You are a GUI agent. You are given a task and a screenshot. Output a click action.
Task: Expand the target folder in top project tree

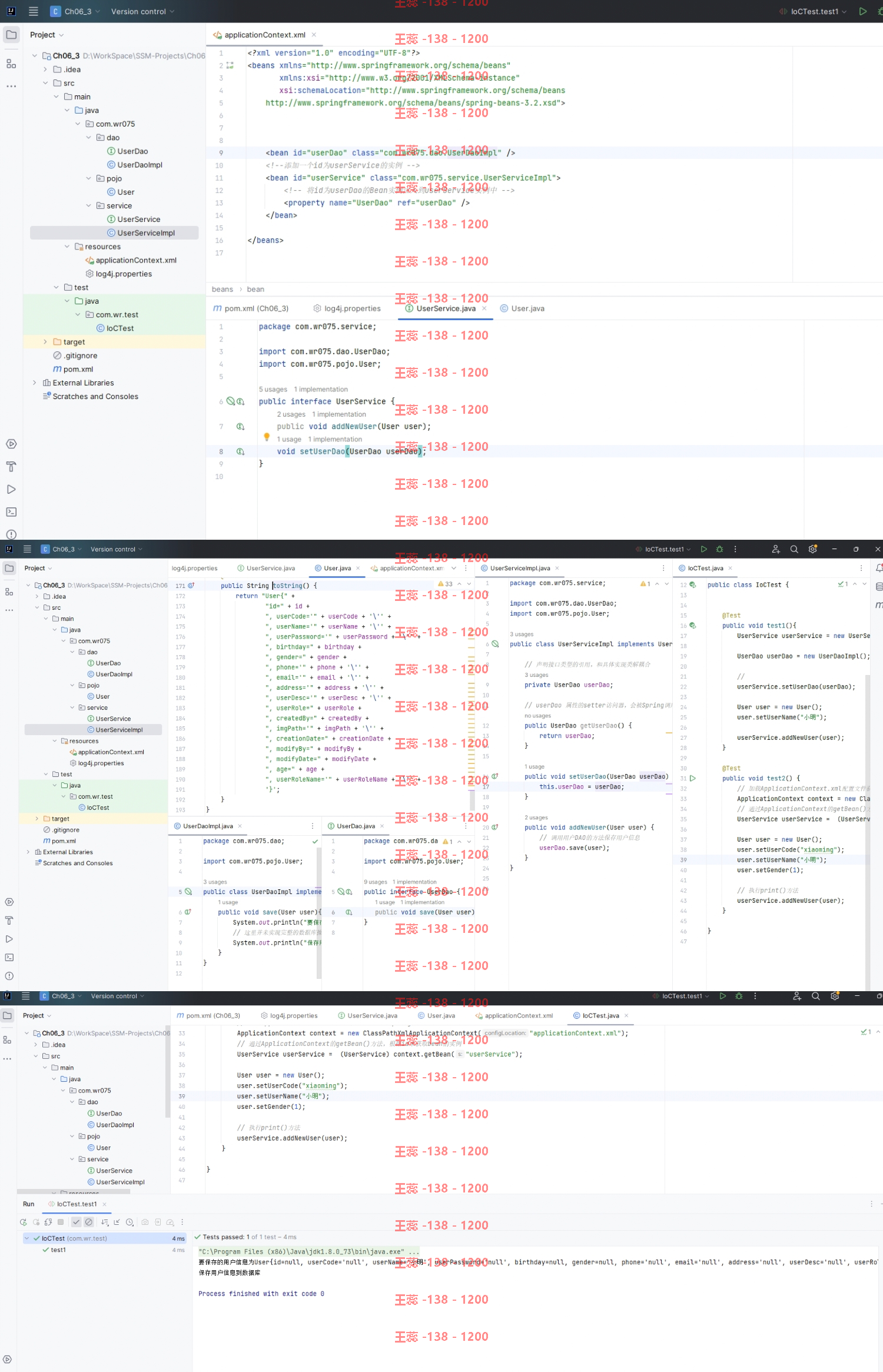tap(45, 342)
